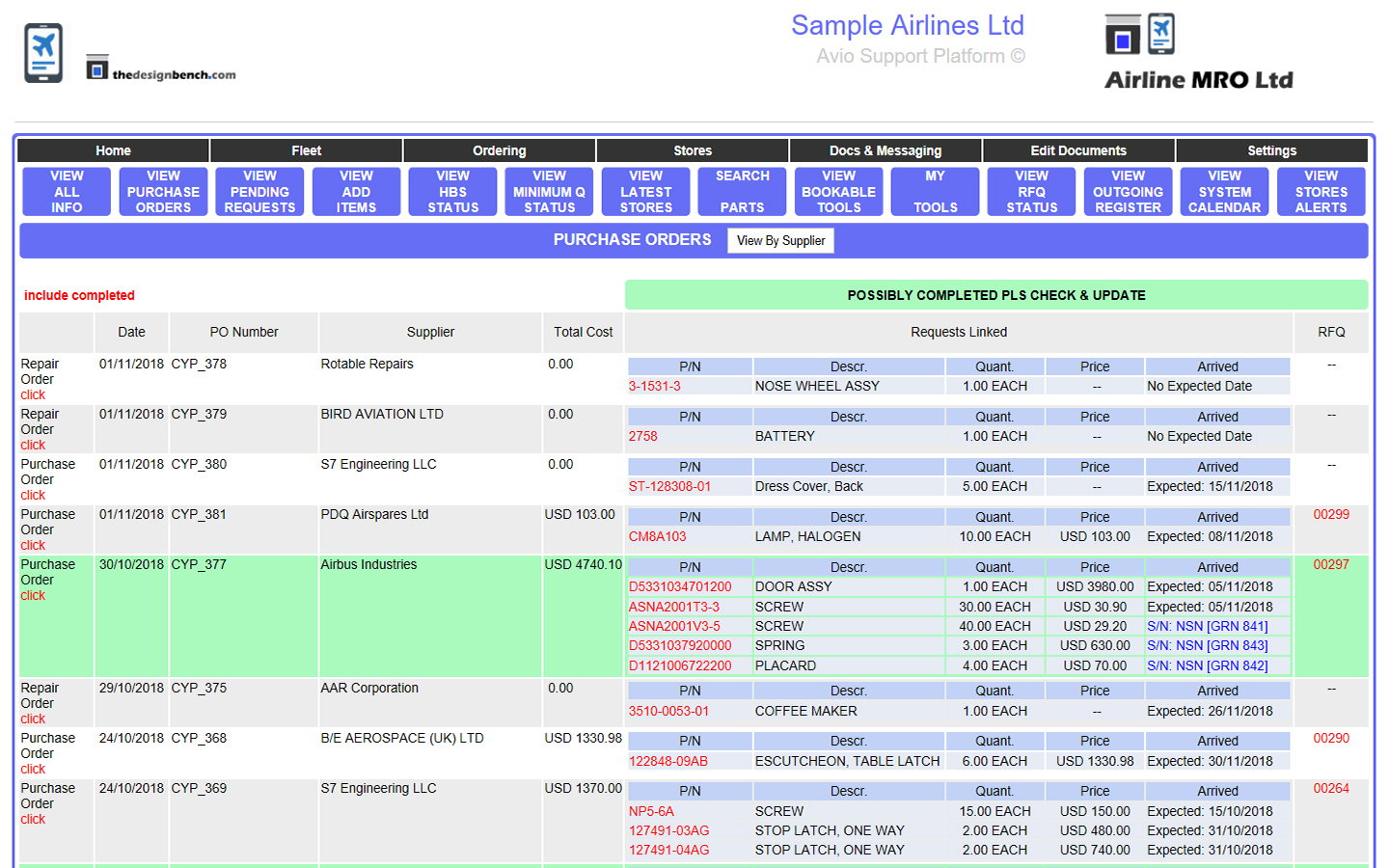Click View System Calendar button
The height and width of the screenshot is (868, 1389).
[1224, 192]
